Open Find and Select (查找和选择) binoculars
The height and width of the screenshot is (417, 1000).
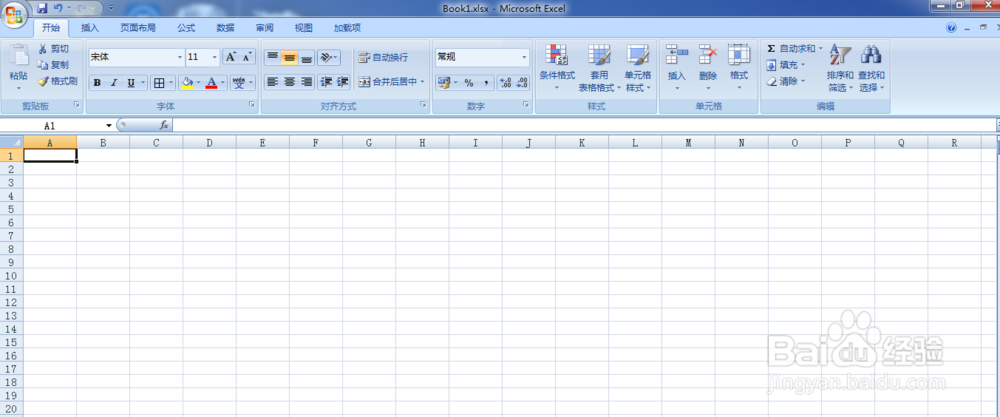(x=871, y=68)
